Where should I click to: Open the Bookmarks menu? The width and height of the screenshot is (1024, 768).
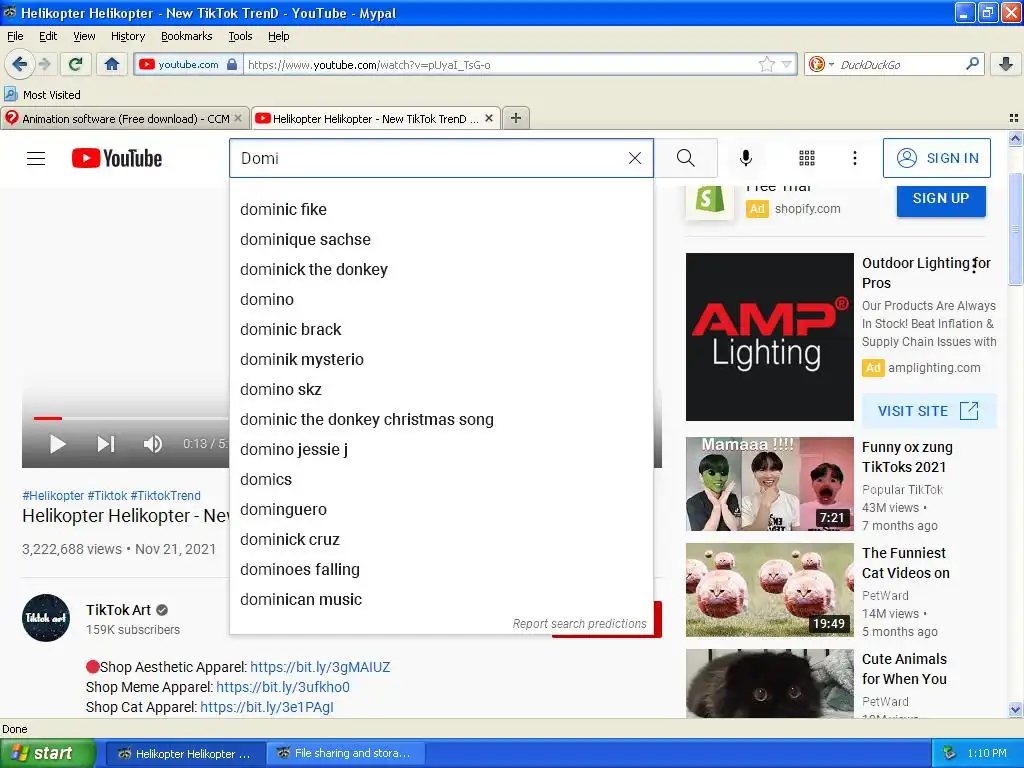coord(187,36)
